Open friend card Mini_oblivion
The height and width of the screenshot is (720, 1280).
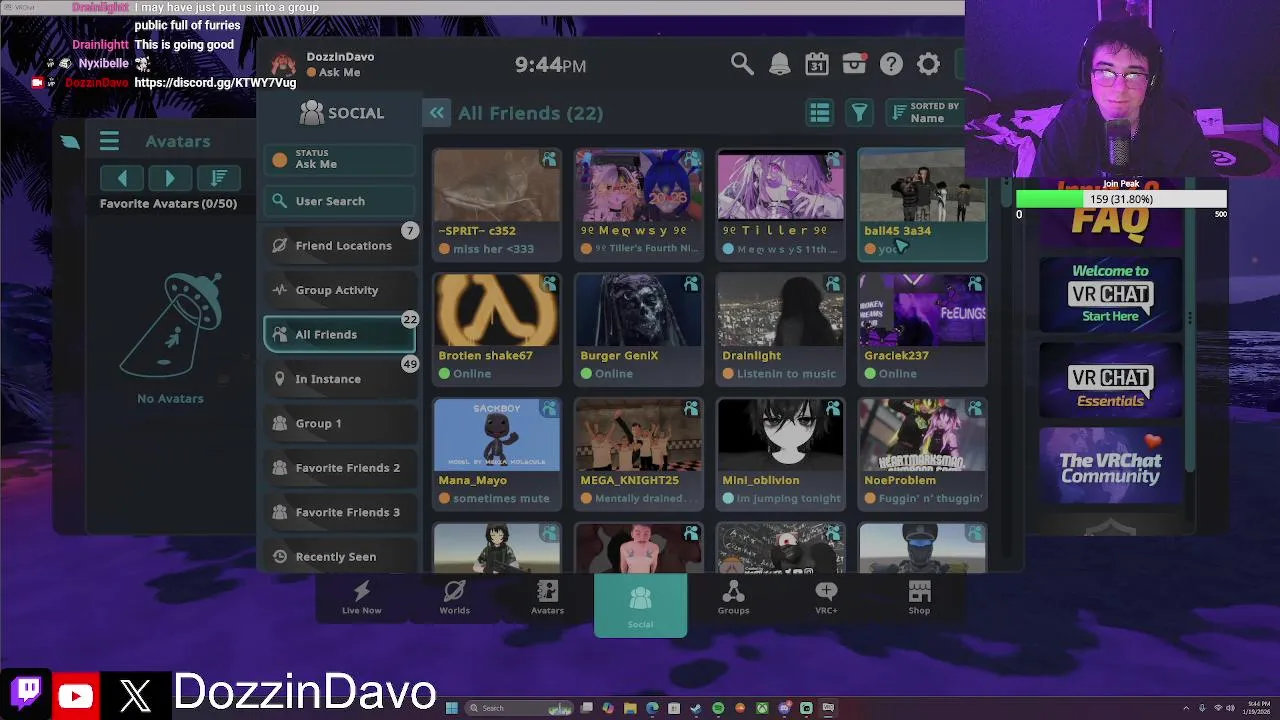point(781,454)
